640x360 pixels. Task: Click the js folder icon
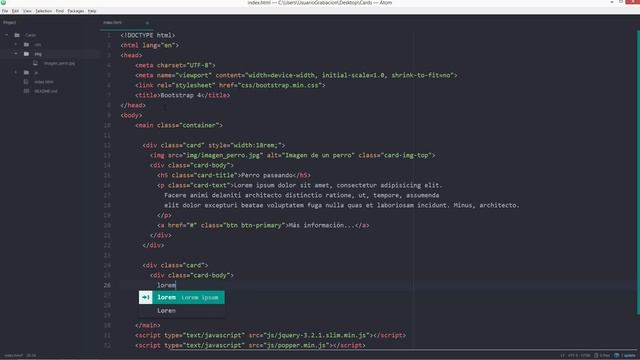[x=27, y=73]
